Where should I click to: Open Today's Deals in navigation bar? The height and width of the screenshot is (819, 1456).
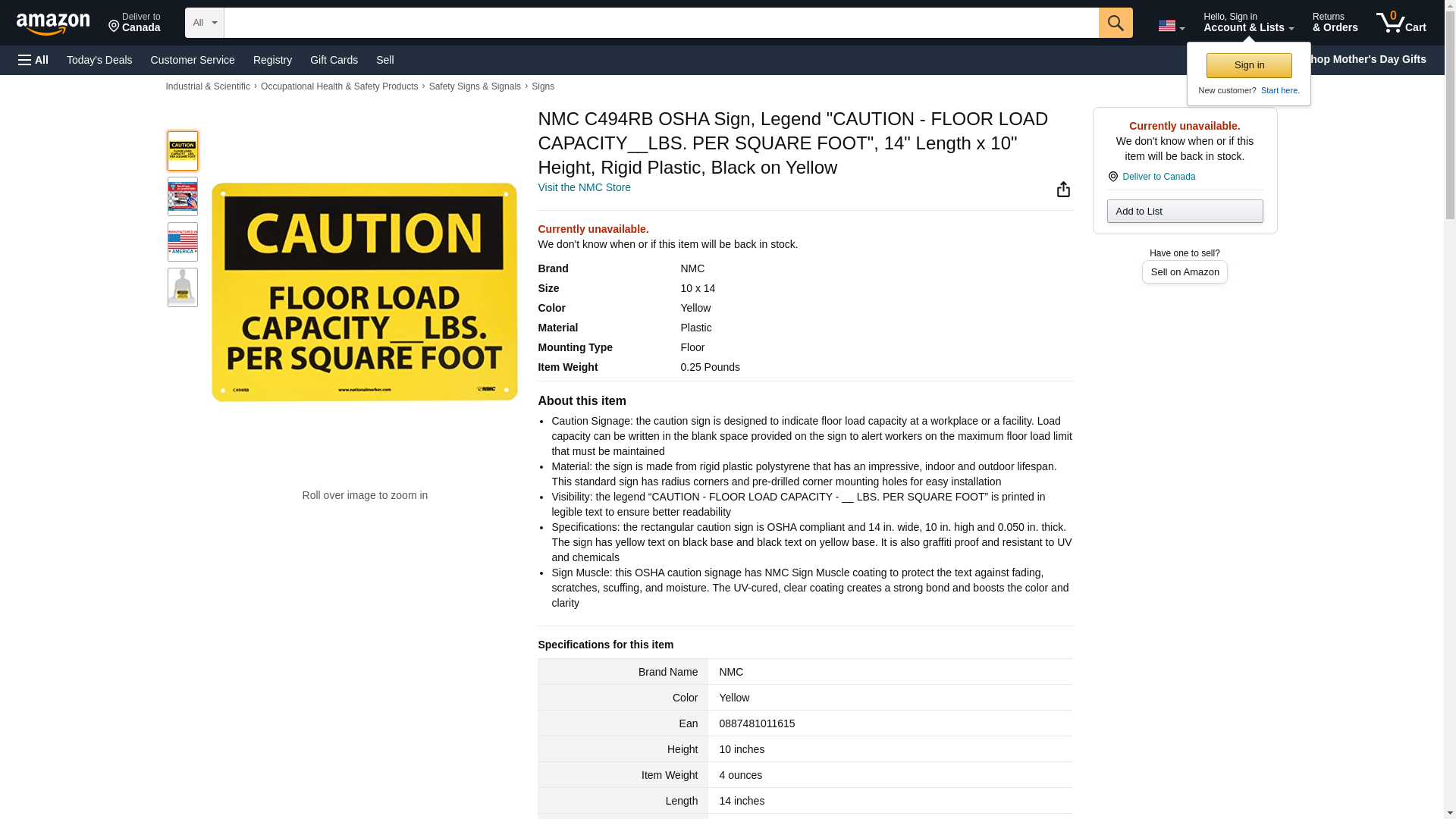point(99,60)
